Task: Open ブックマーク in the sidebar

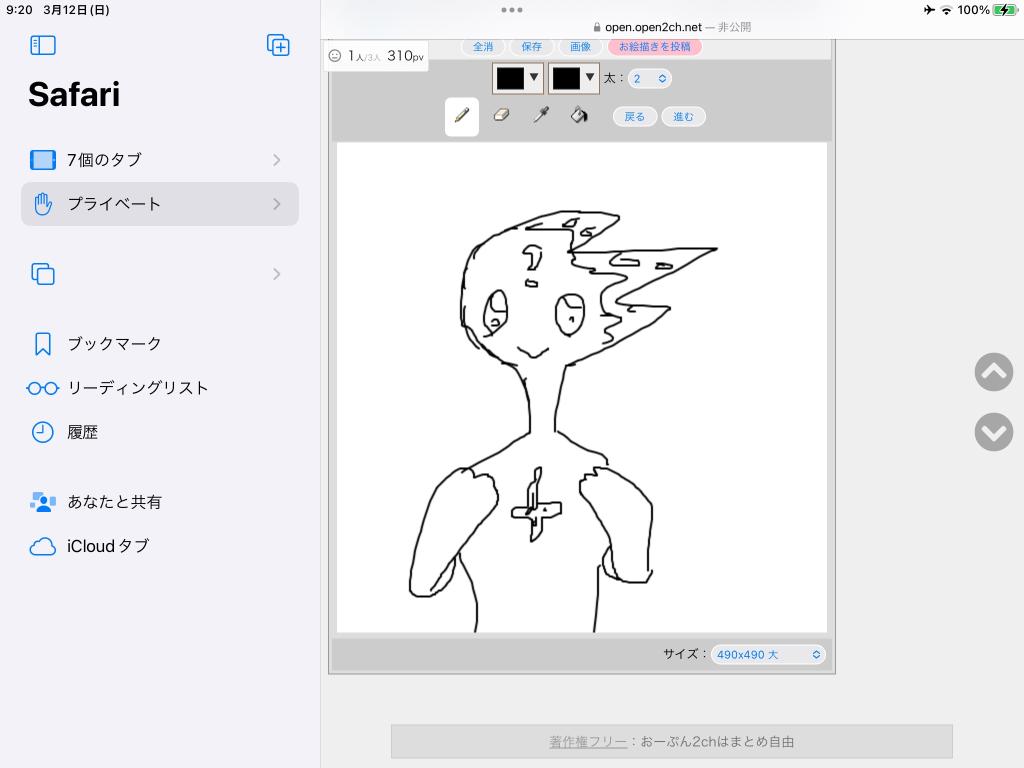Action: 114,344
